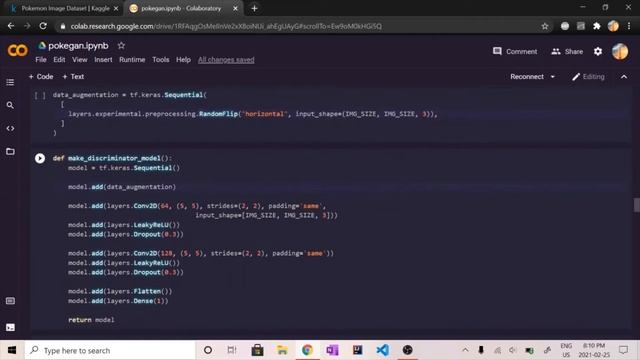The image size is (640, 360).
Task: Select the pokegan.ipynb Colaboratory tab
Action: [182, 8]
